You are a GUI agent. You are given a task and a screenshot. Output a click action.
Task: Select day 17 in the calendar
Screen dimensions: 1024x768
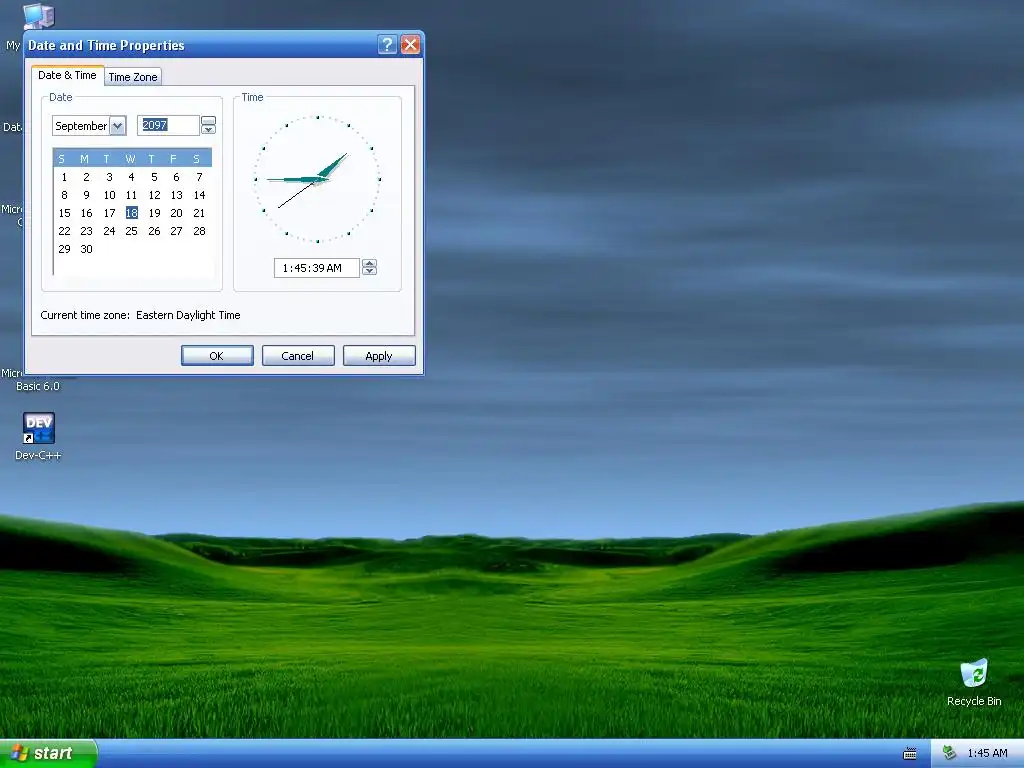coord(109,213)
